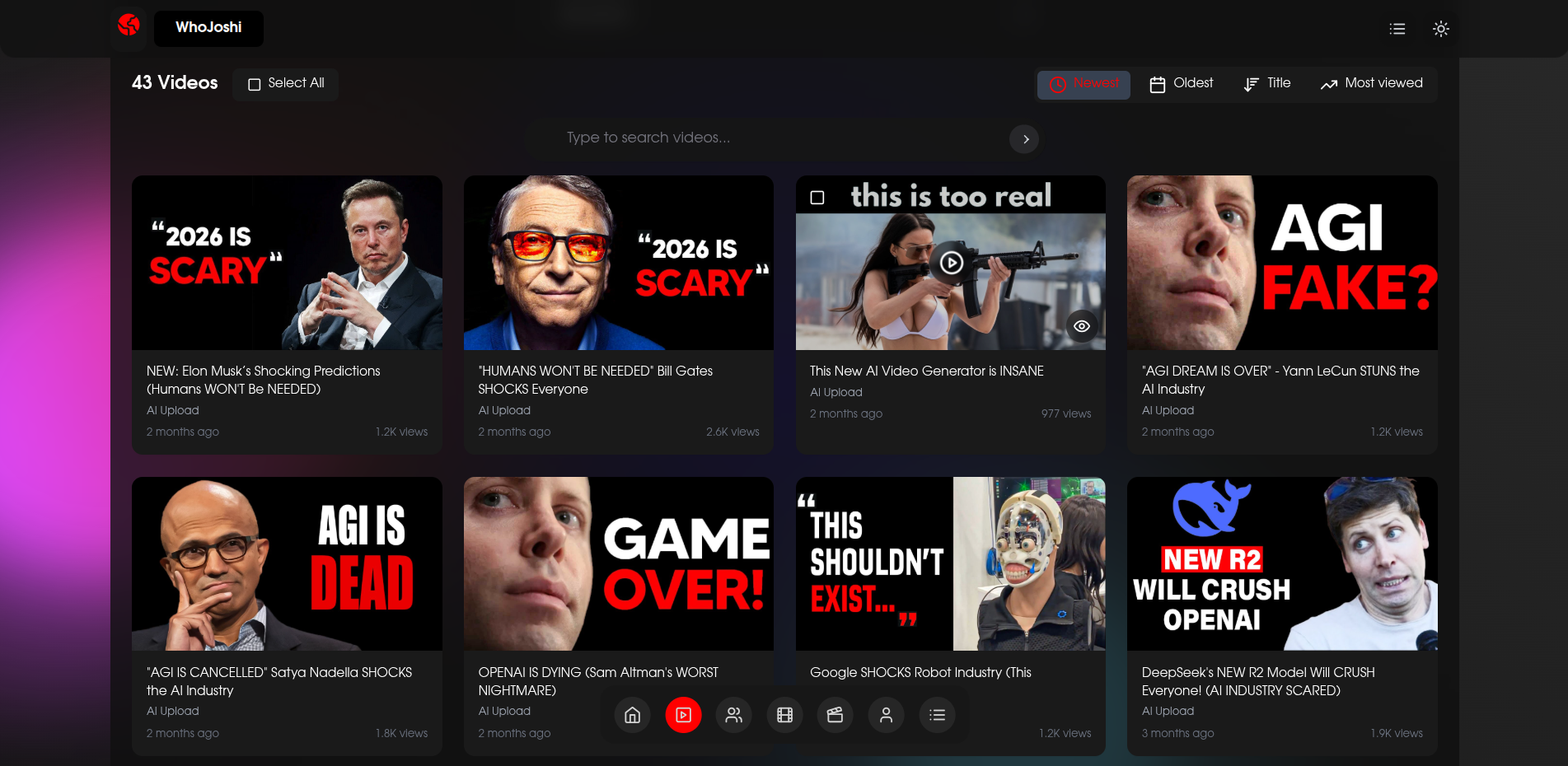Screen dimensions: 1568x766
Task: Open the AGI FAKE? thumbnail
Action: [1282, 263]
